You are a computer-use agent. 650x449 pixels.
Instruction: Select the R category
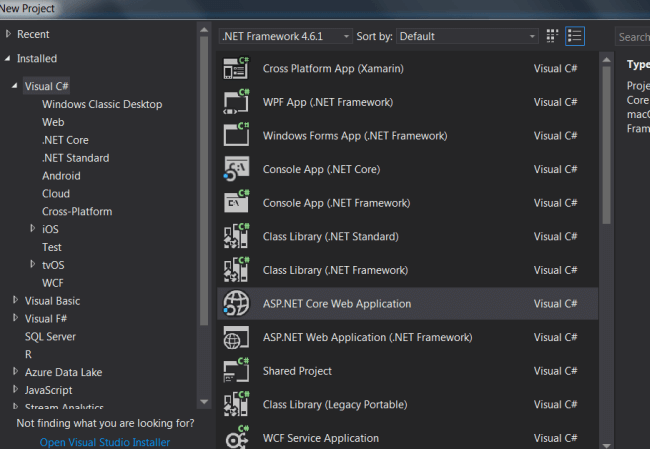(x=28, y=354)
